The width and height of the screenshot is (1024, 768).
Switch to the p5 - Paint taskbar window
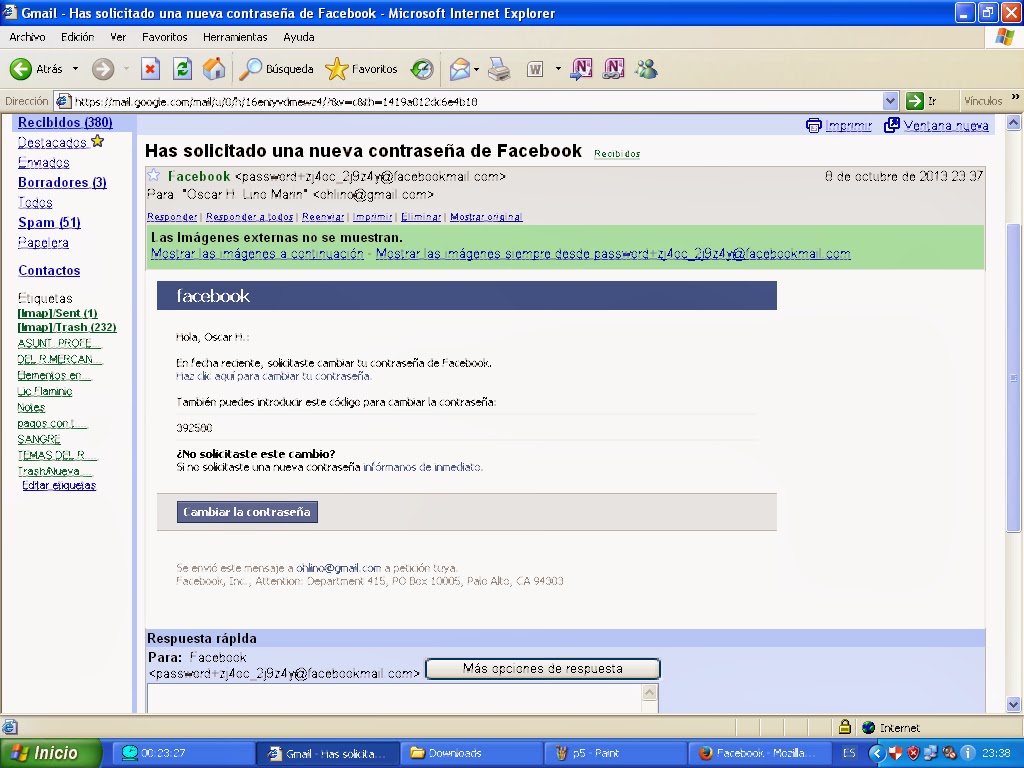coord(615,753)
